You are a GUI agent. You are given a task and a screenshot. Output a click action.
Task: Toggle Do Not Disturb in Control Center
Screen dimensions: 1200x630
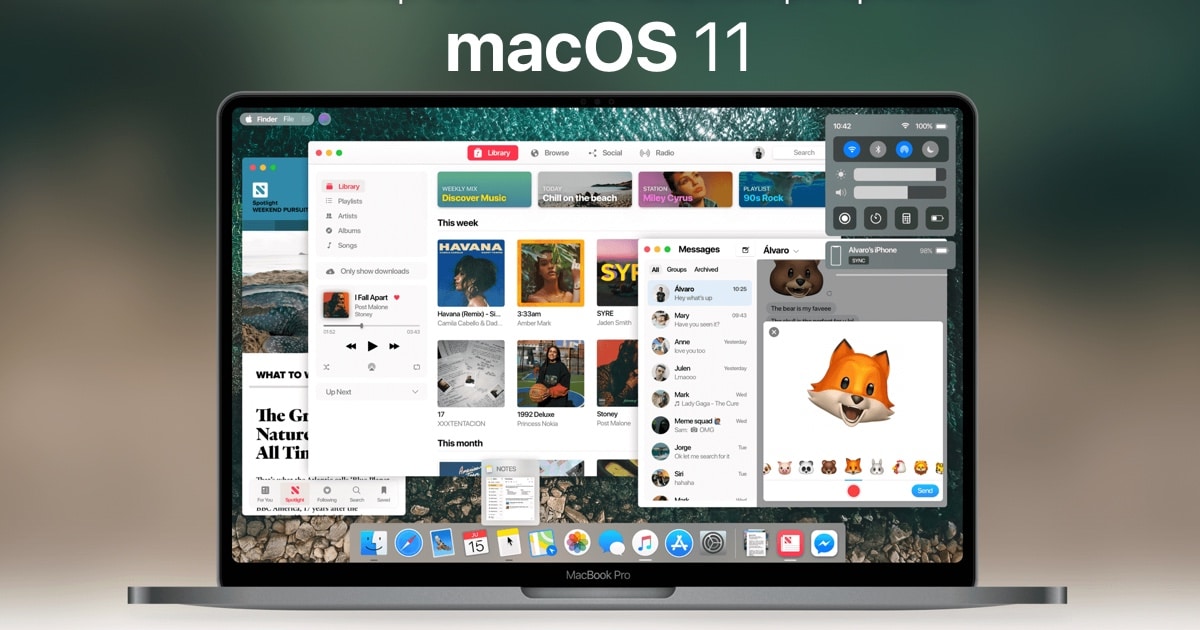[931, 149]
